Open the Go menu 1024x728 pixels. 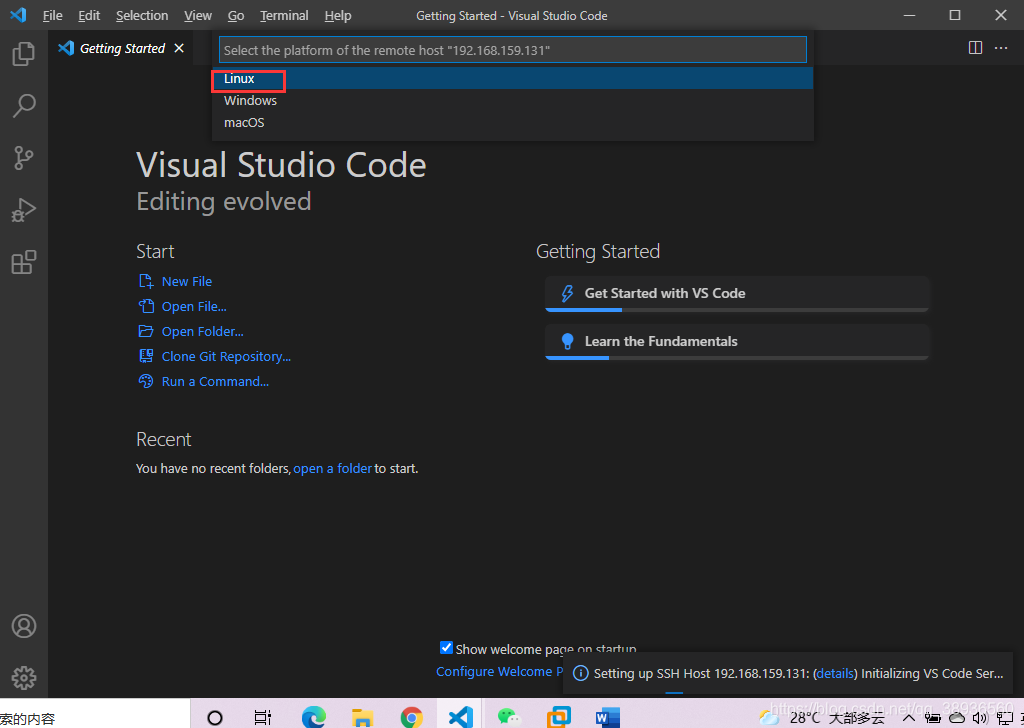pos(236,15)
